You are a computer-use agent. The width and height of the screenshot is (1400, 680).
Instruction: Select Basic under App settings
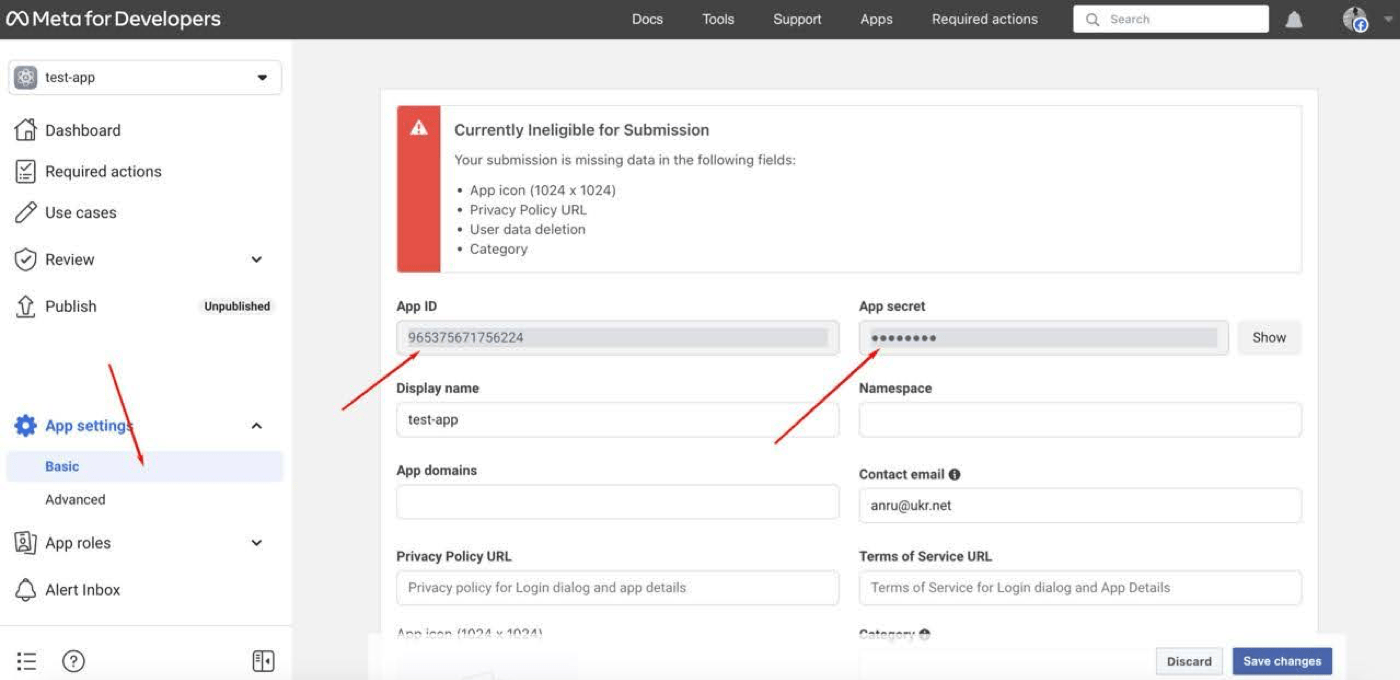145,466
